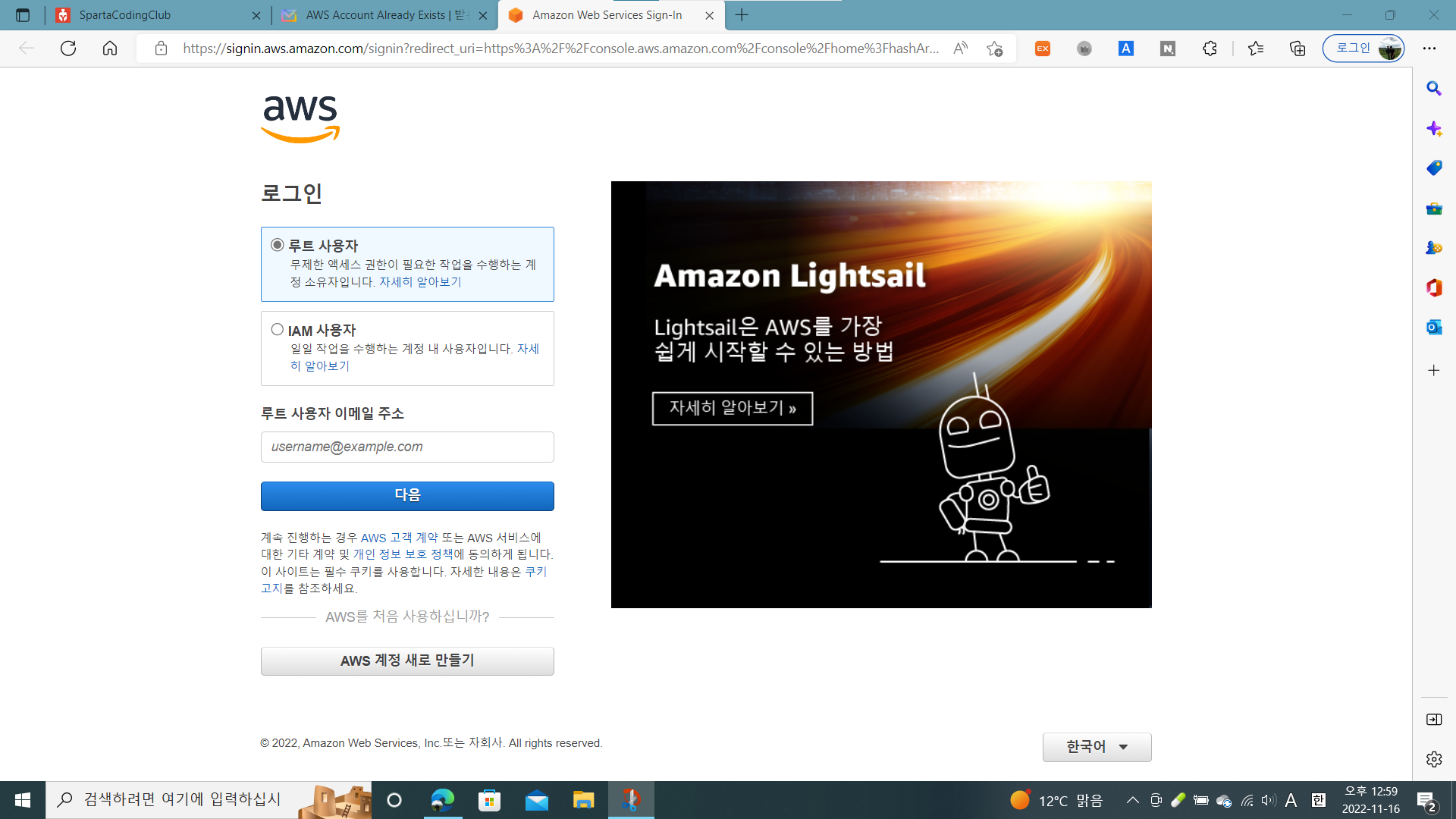Close the AWS Account Already Exists tab
Screen dimensions: 1456x819
click(x=483, y=15)
